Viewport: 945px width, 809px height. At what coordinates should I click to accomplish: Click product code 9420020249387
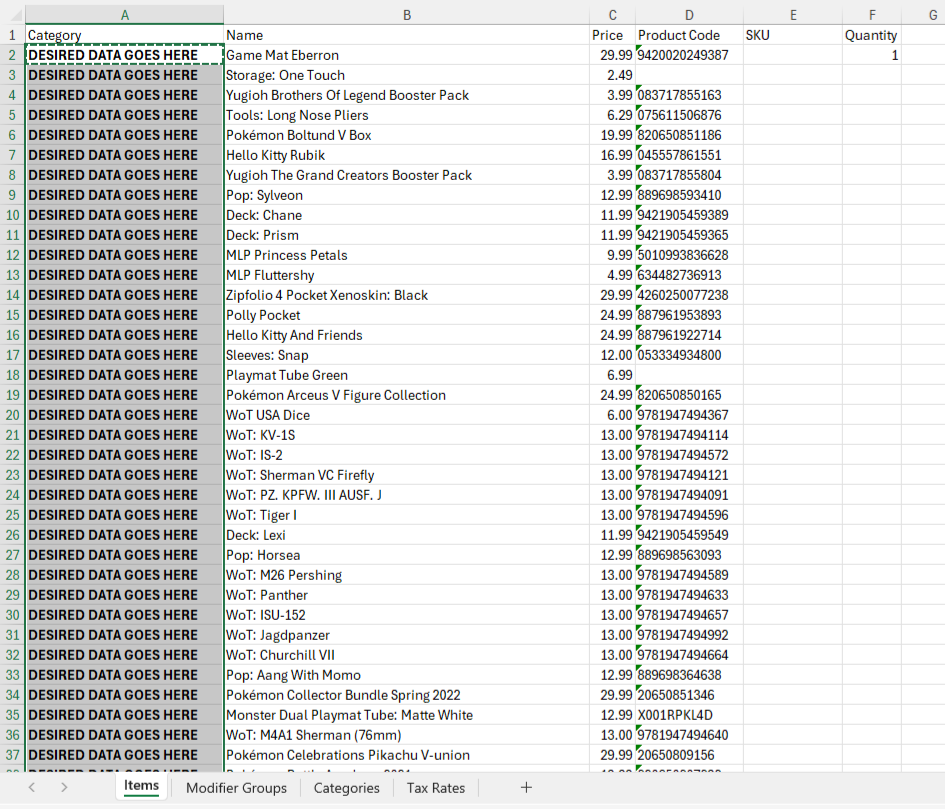pos(689,55)
